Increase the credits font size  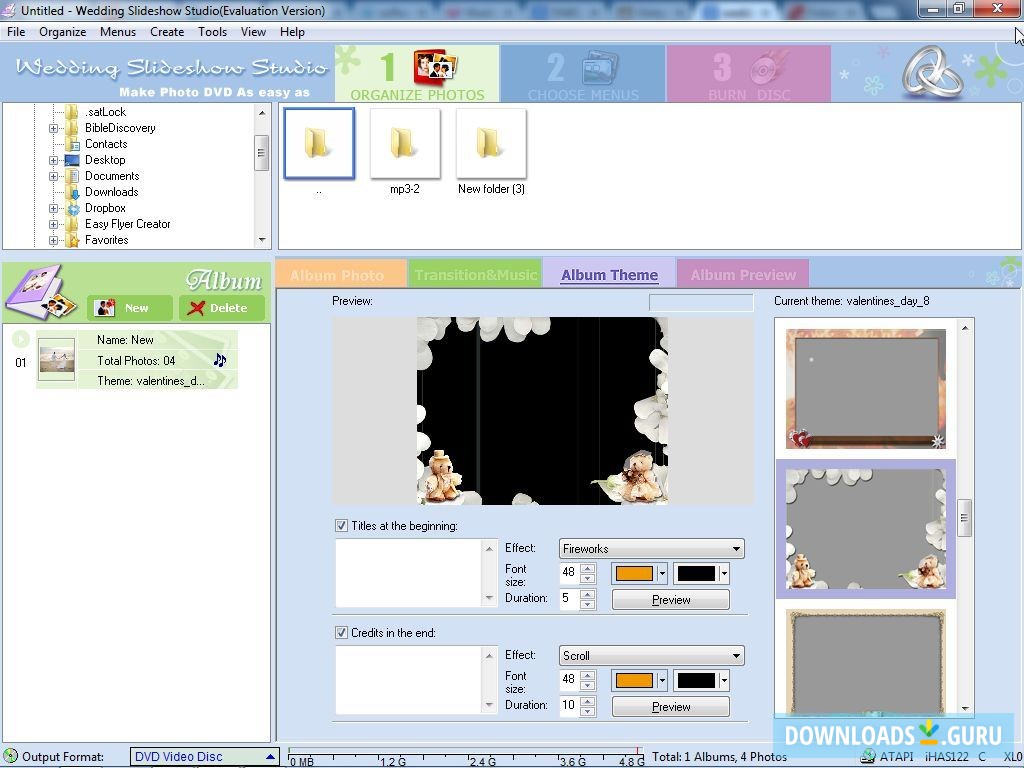point(588,675)
